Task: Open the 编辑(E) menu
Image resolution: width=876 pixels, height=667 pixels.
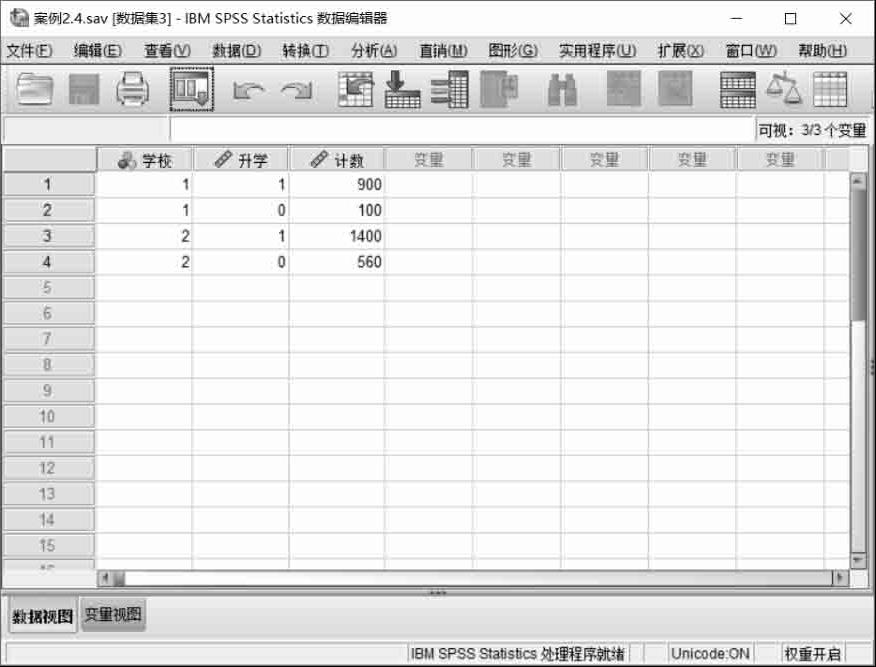Action: [x=97, y=51]
